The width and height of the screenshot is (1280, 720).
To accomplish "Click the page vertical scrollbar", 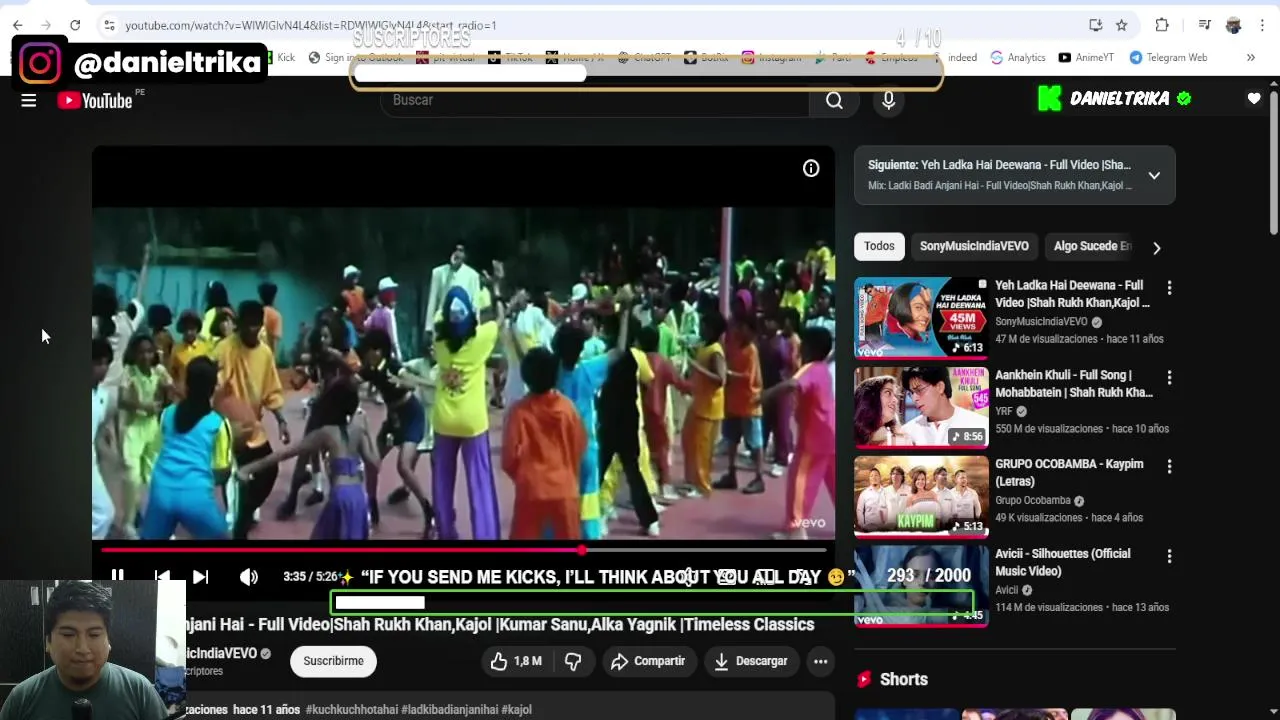I will coord(1274,165).
